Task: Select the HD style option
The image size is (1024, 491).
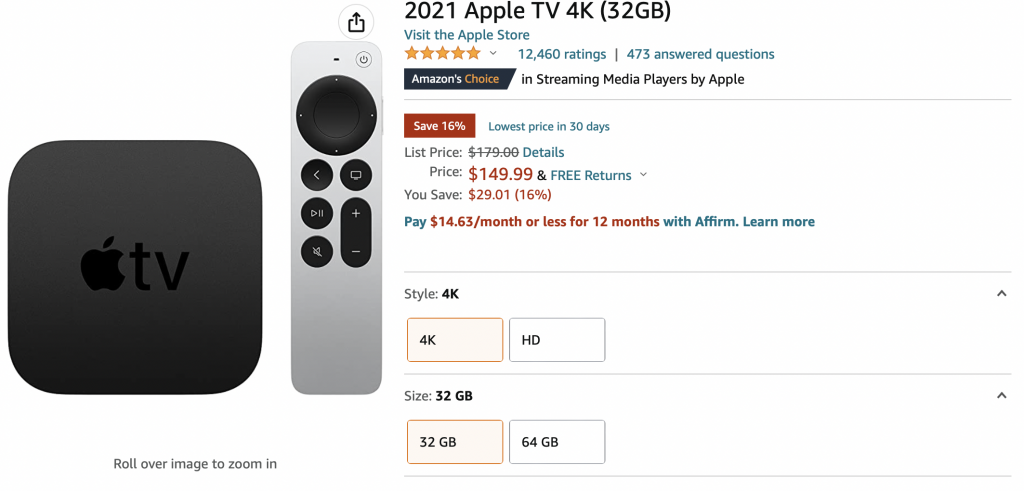Action: point(557,340)
